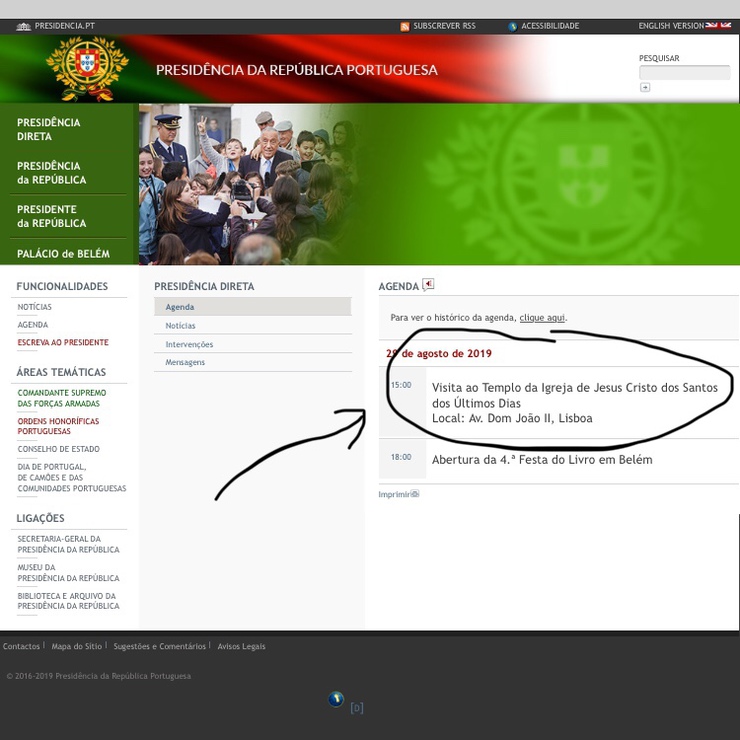Click the Portuguese coat of arms emblem

87,69
